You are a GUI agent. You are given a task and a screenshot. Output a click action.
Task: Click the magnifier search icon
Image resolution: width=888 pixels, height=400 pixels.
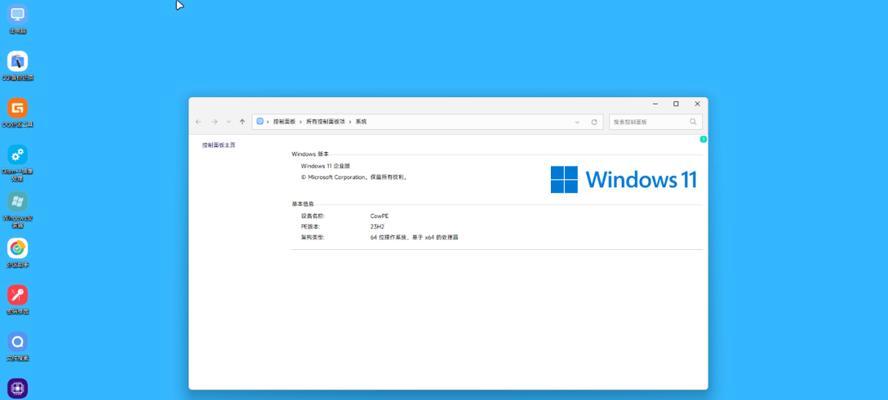[x=693, y=122]
